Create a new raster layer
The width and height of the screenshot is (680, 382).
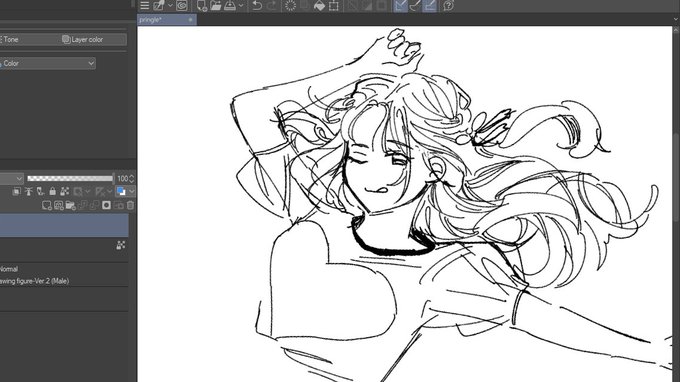coord(47,206)
